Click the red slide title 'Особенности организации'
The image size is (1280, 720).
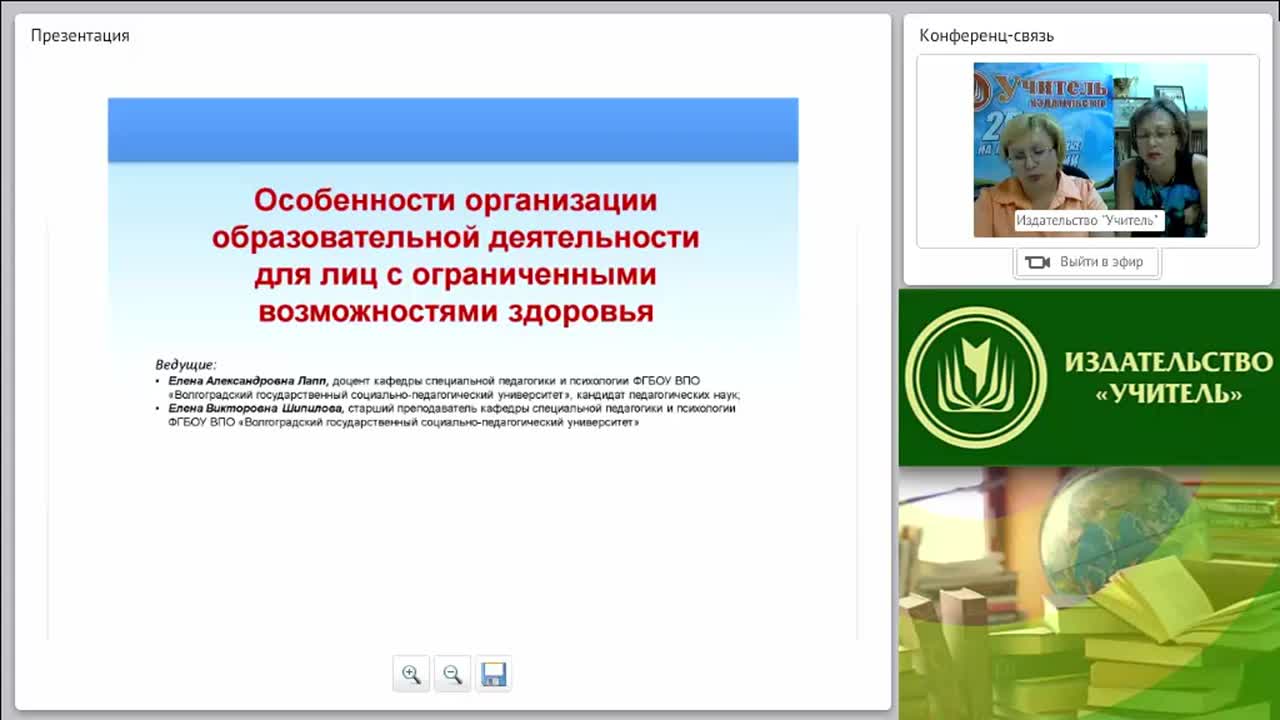point(456,200)
